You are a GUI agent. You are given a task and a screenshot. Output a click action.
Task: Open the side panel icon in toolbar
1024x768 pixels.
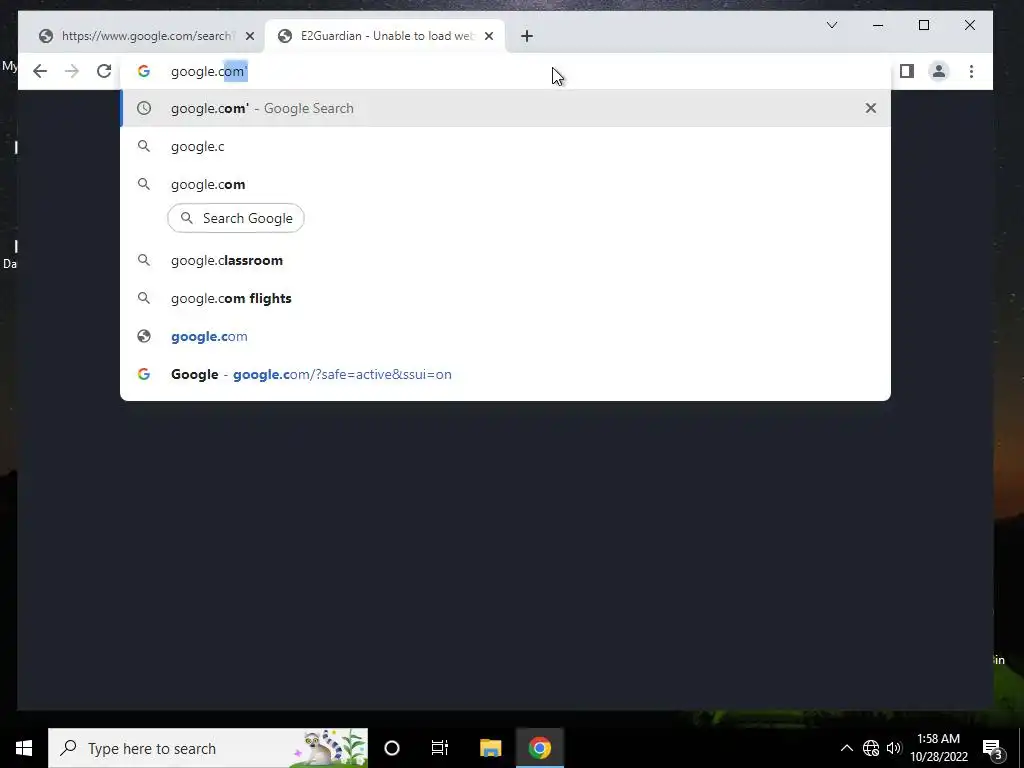[906, 71]
